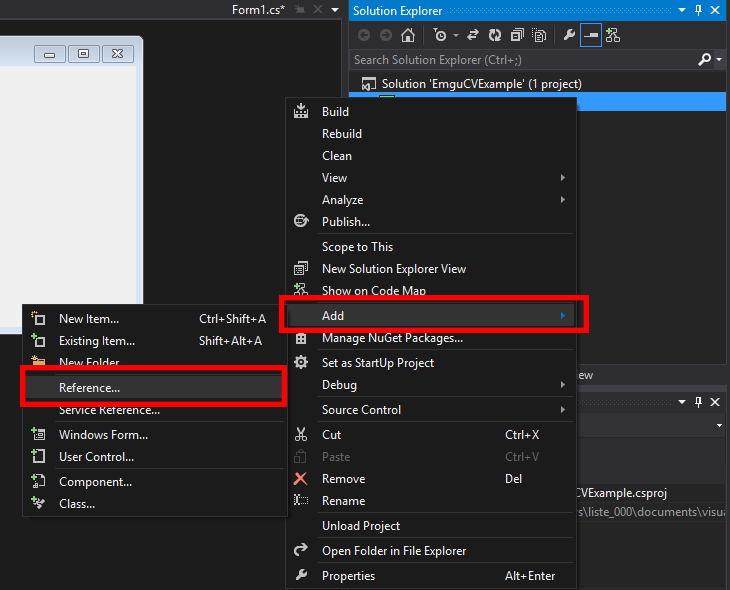730x590 pixels.
Task: Choose New Solution Explorer View
Action: coord(431,269)
